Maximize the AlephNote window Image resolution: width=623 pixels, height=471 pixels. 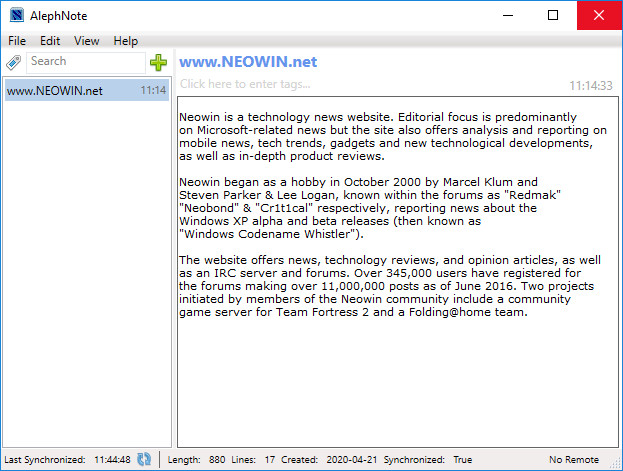[x=553, y=15]
